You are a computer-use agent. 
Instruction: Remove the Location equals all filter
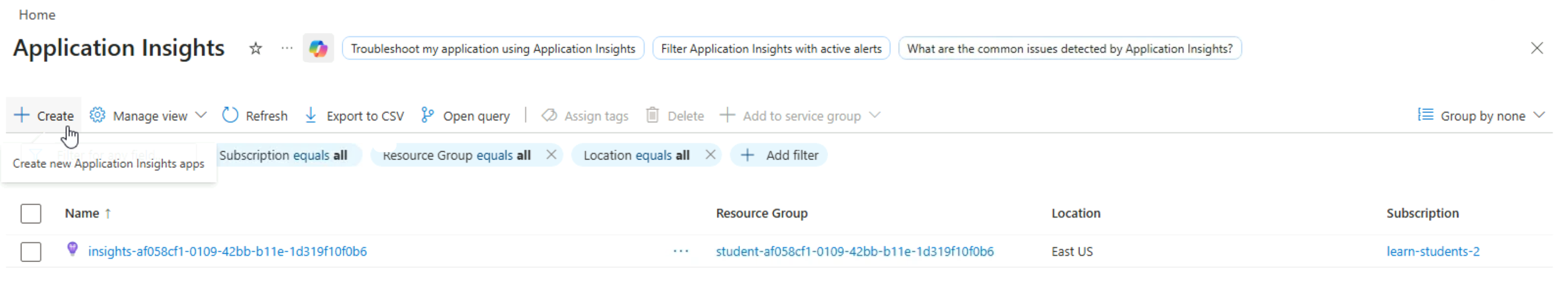[x=710, y=155]
